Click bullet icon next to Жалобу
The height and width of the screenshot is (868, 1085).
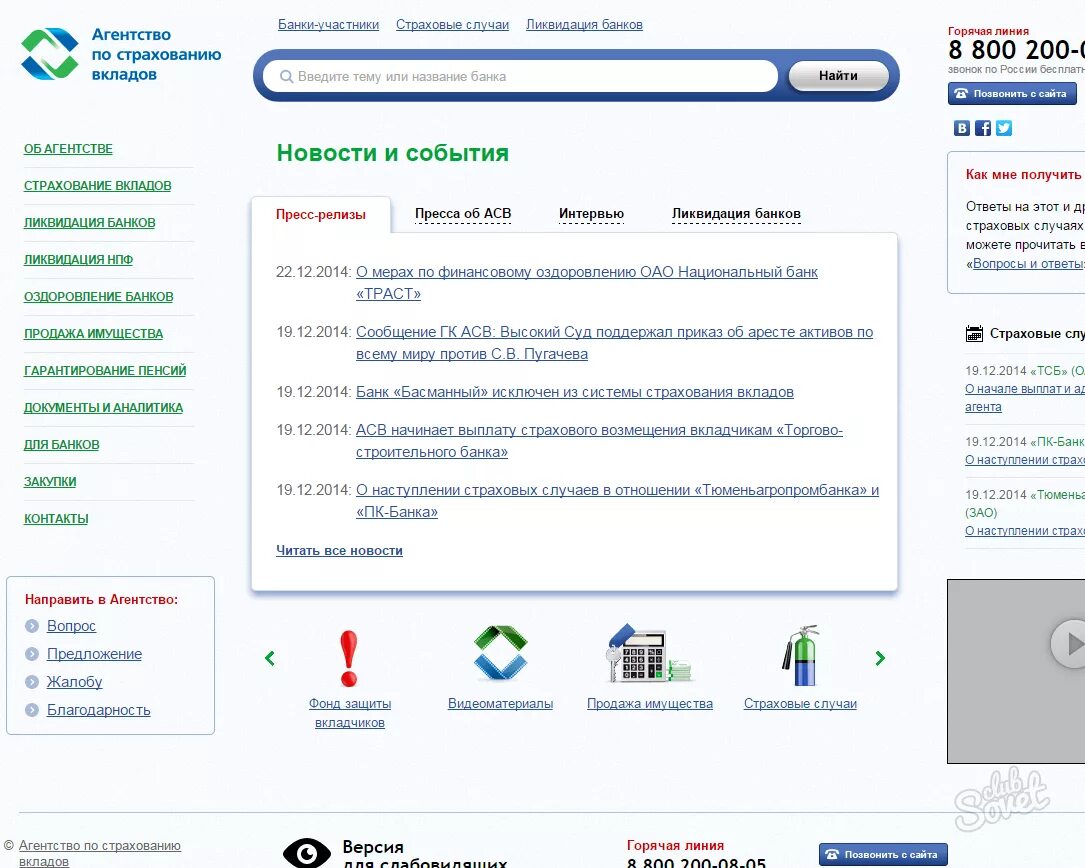point(32,682)
